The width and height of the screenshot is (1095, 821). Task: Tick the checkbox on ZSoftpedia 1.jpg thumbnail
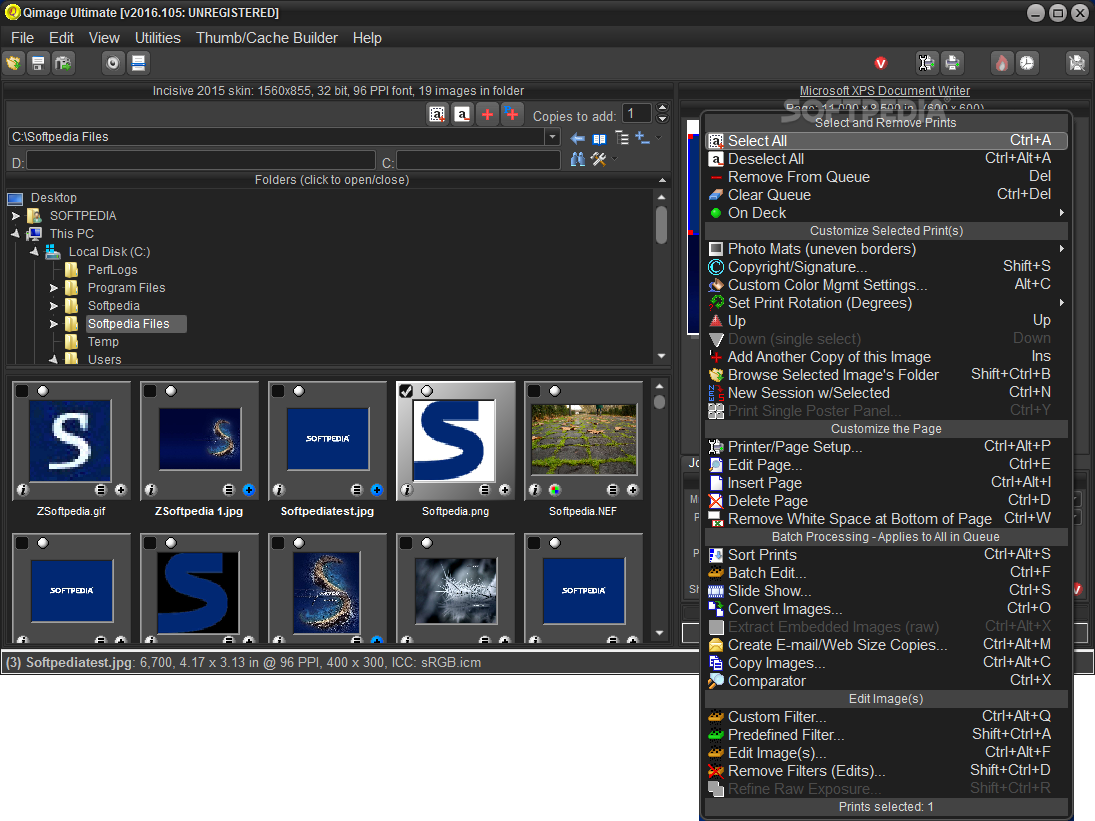pyautogui.click(x=150, y=391)
